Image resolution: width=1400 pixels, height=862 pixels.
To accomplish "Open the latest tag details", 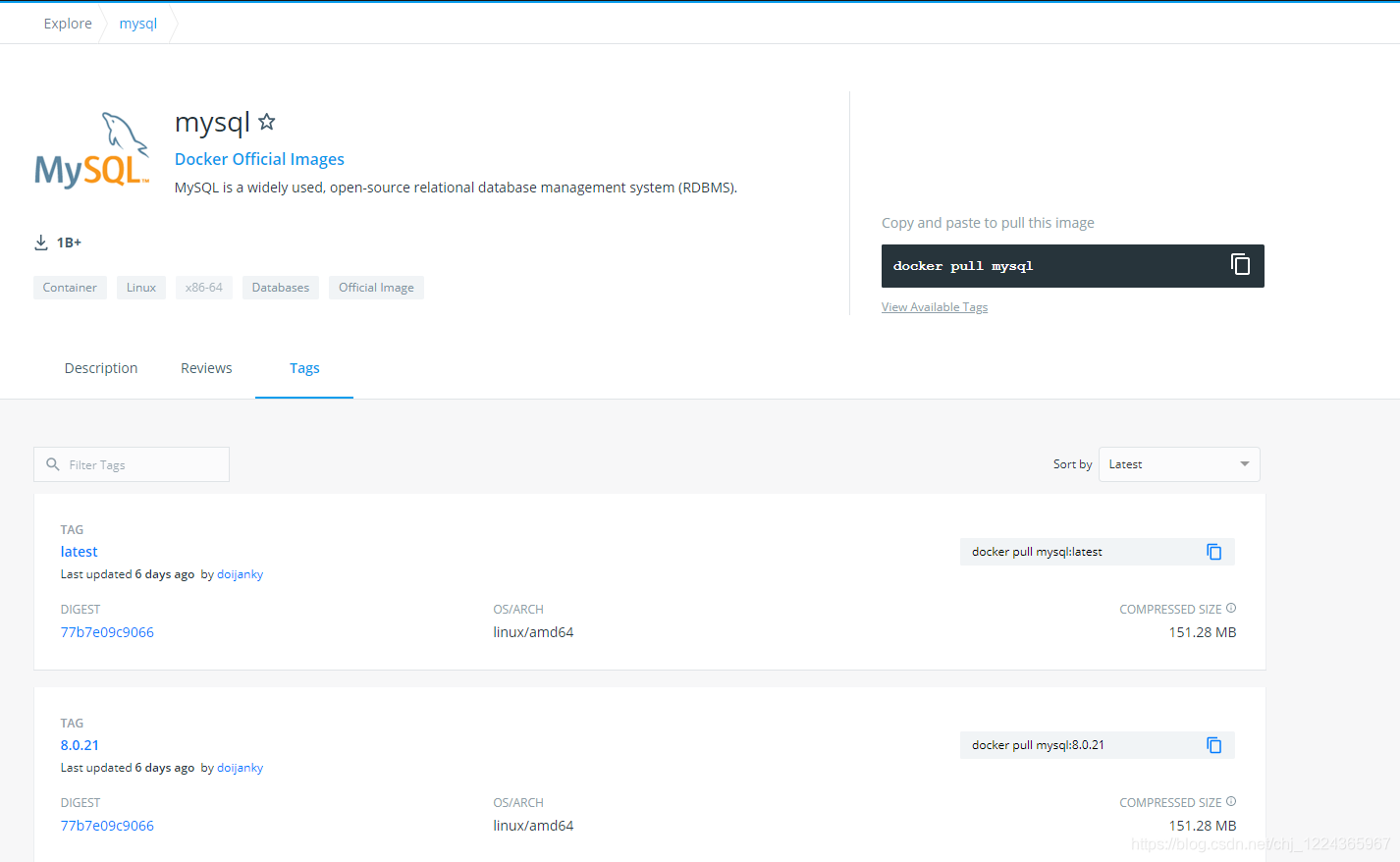I will tap(79, 551).
